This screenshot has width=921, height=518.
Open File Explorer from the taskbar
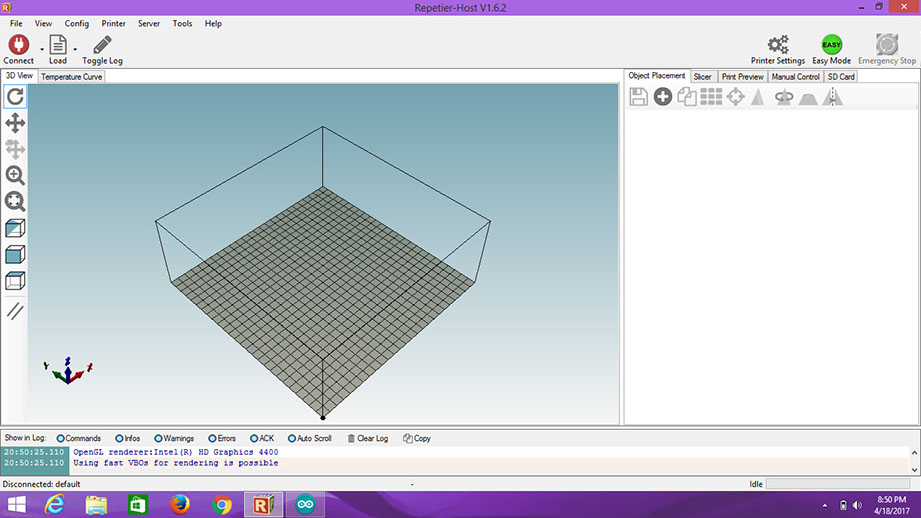96,504
